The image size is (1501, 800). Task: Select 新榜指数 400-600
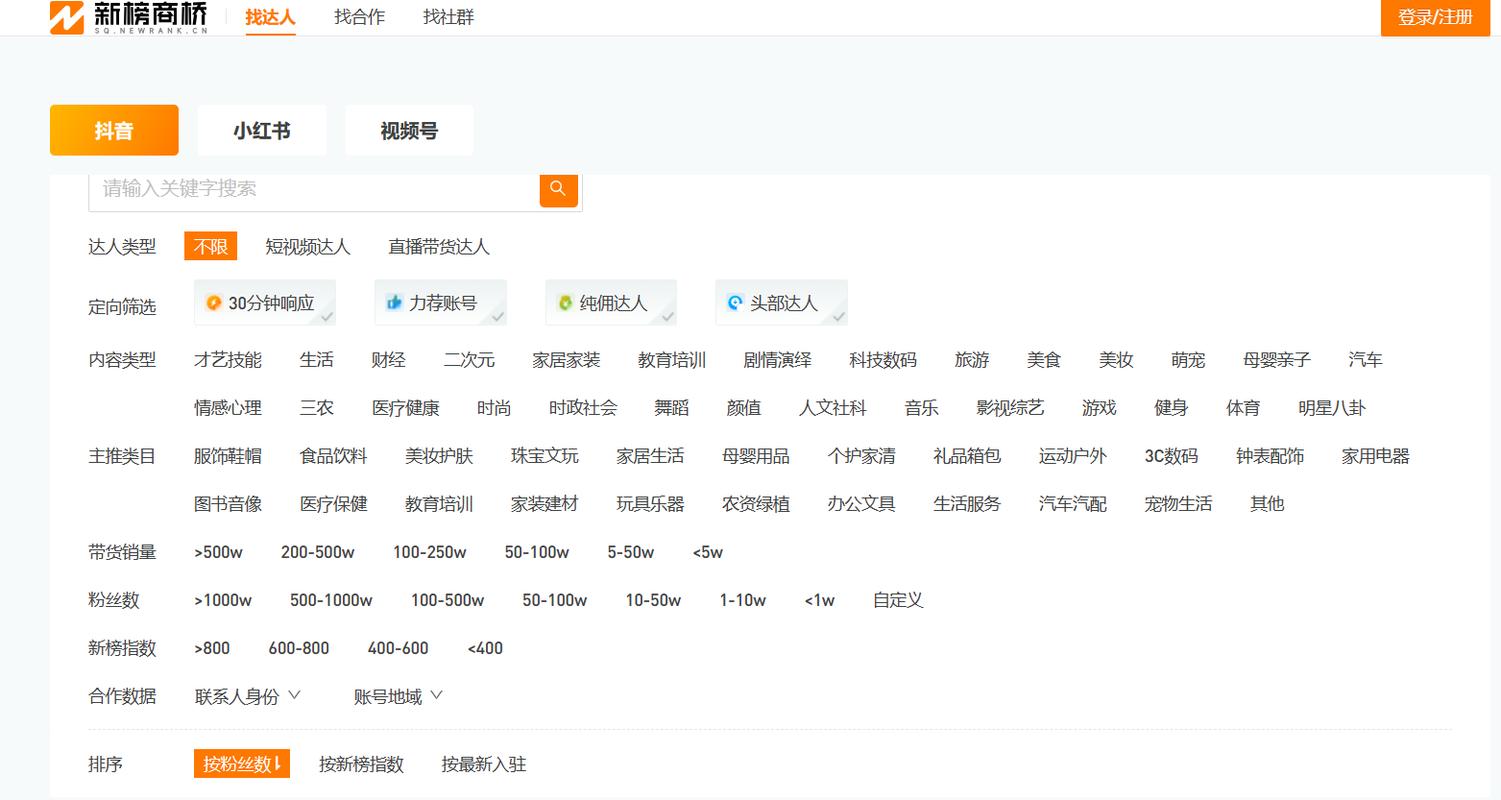[x=398, y=648]
